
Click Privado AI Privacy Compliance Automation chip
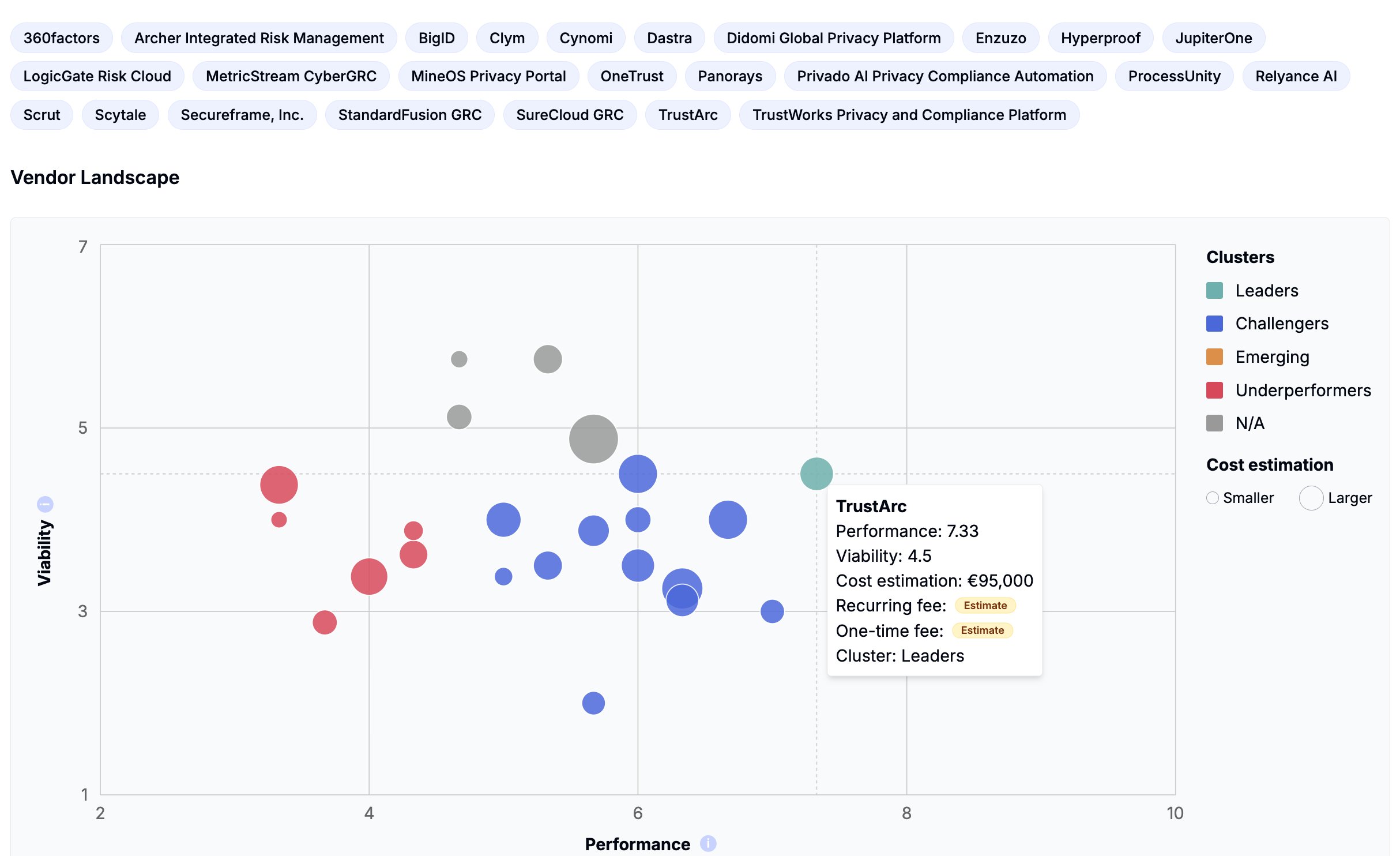(x=945, y=76)
